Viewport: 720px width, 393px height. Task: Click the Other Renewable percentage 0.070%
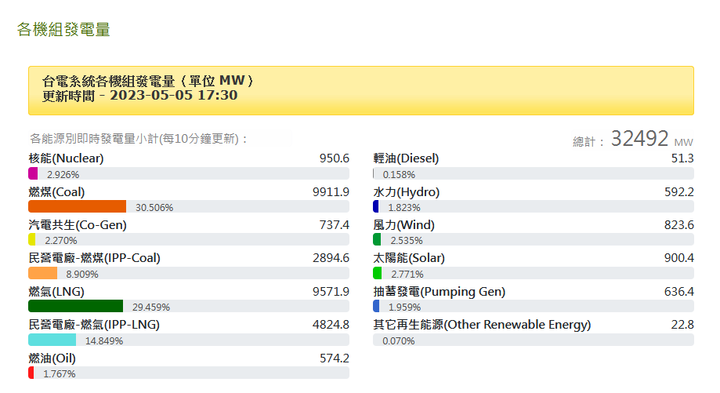pyautogui.click(x=399, y=341)
